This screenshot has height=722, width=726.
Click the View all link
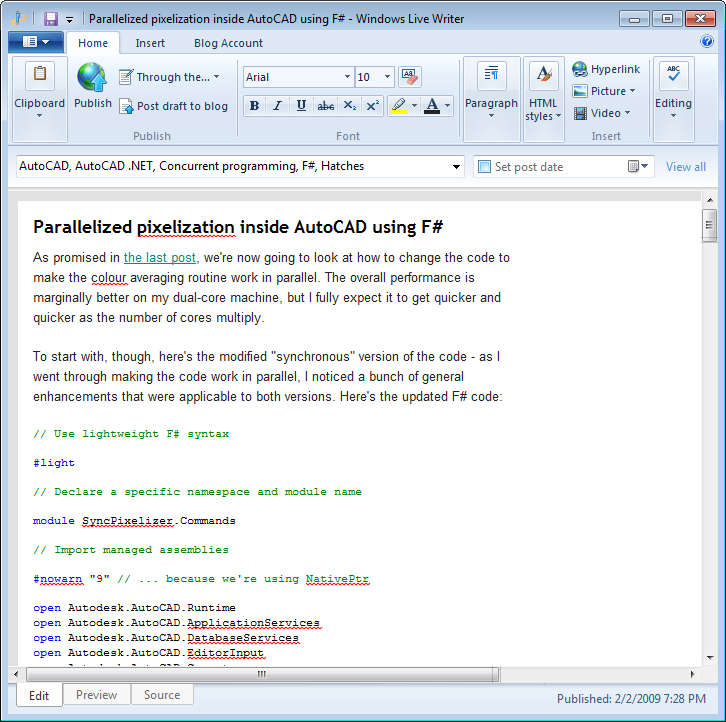click(686, 167)
